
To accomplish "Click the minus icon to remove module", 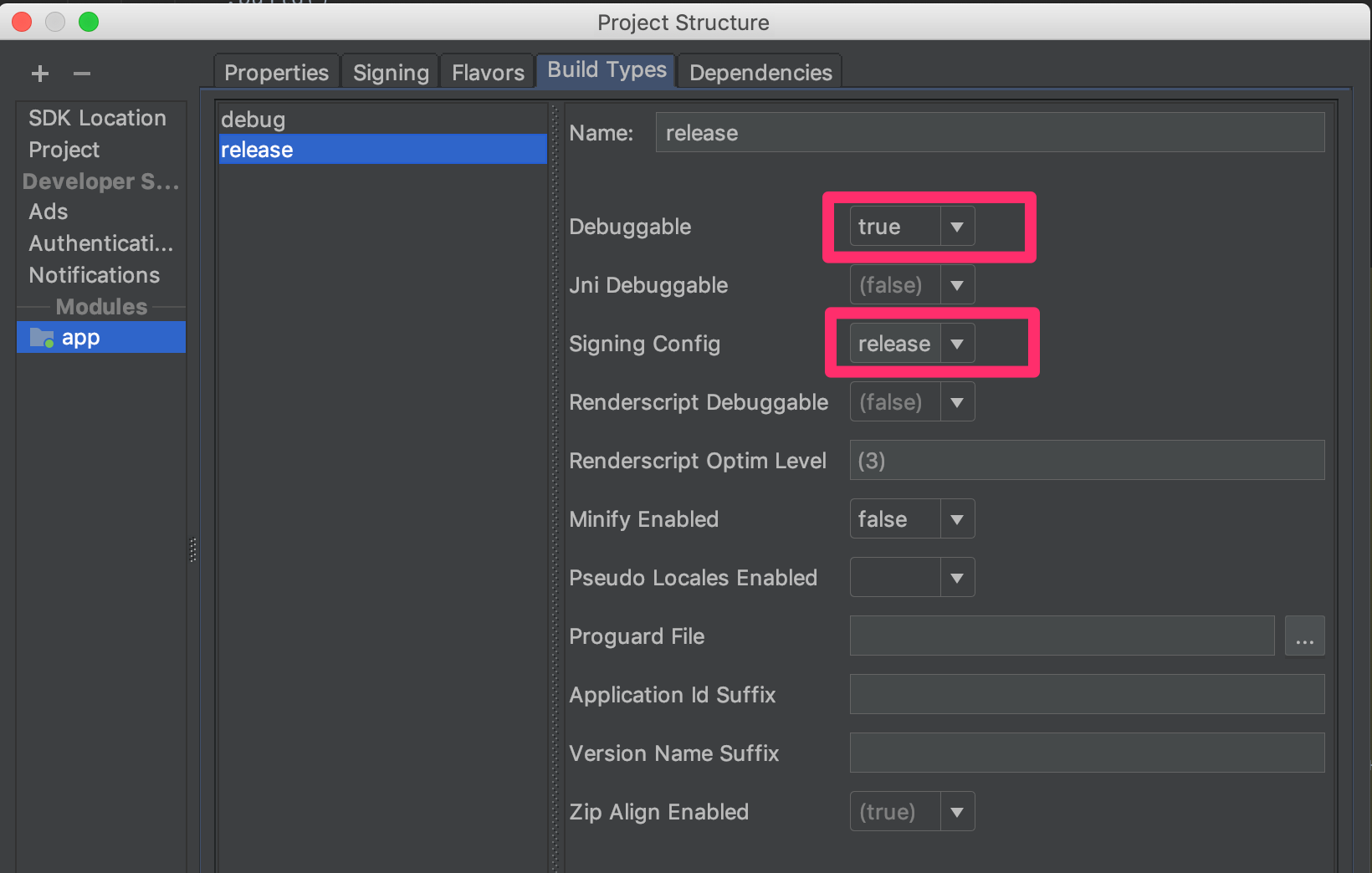I will click(81, 74).
